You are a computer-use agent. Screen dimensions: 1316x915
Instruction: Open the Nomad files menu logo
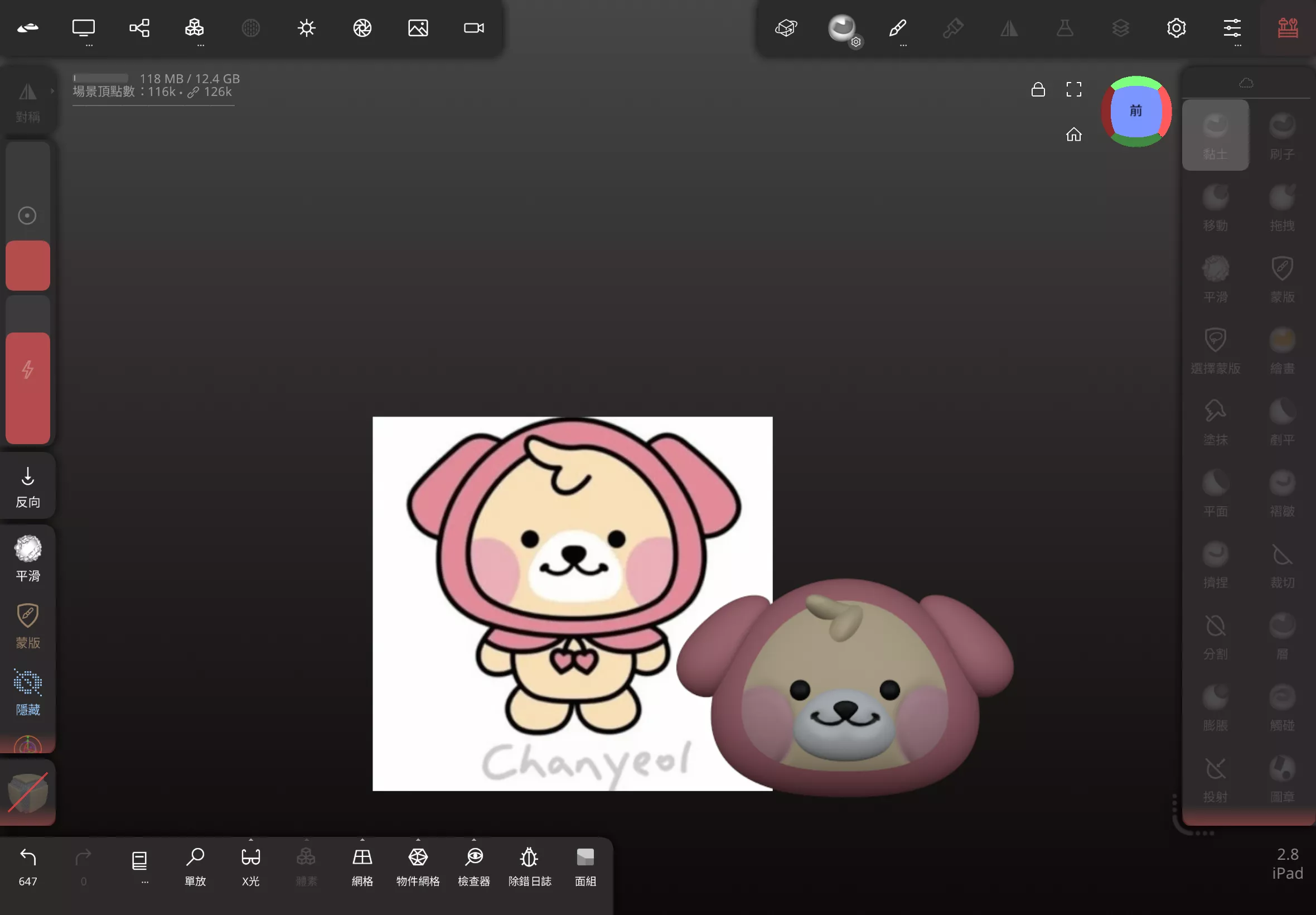[x=27, y=27]
